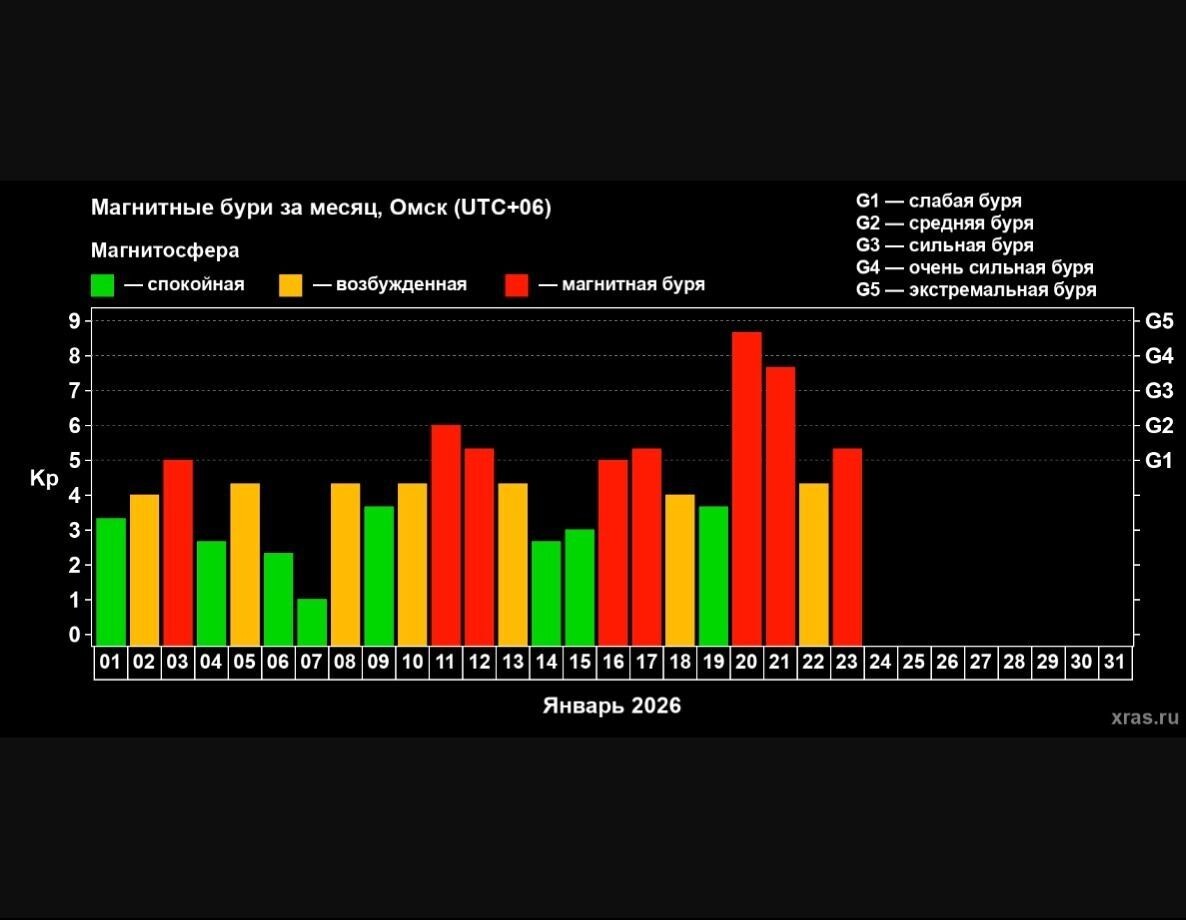Viewport: 1186px width, 920px height.
Task: Click date label 18 on the axis
Action: coord(680,662)
